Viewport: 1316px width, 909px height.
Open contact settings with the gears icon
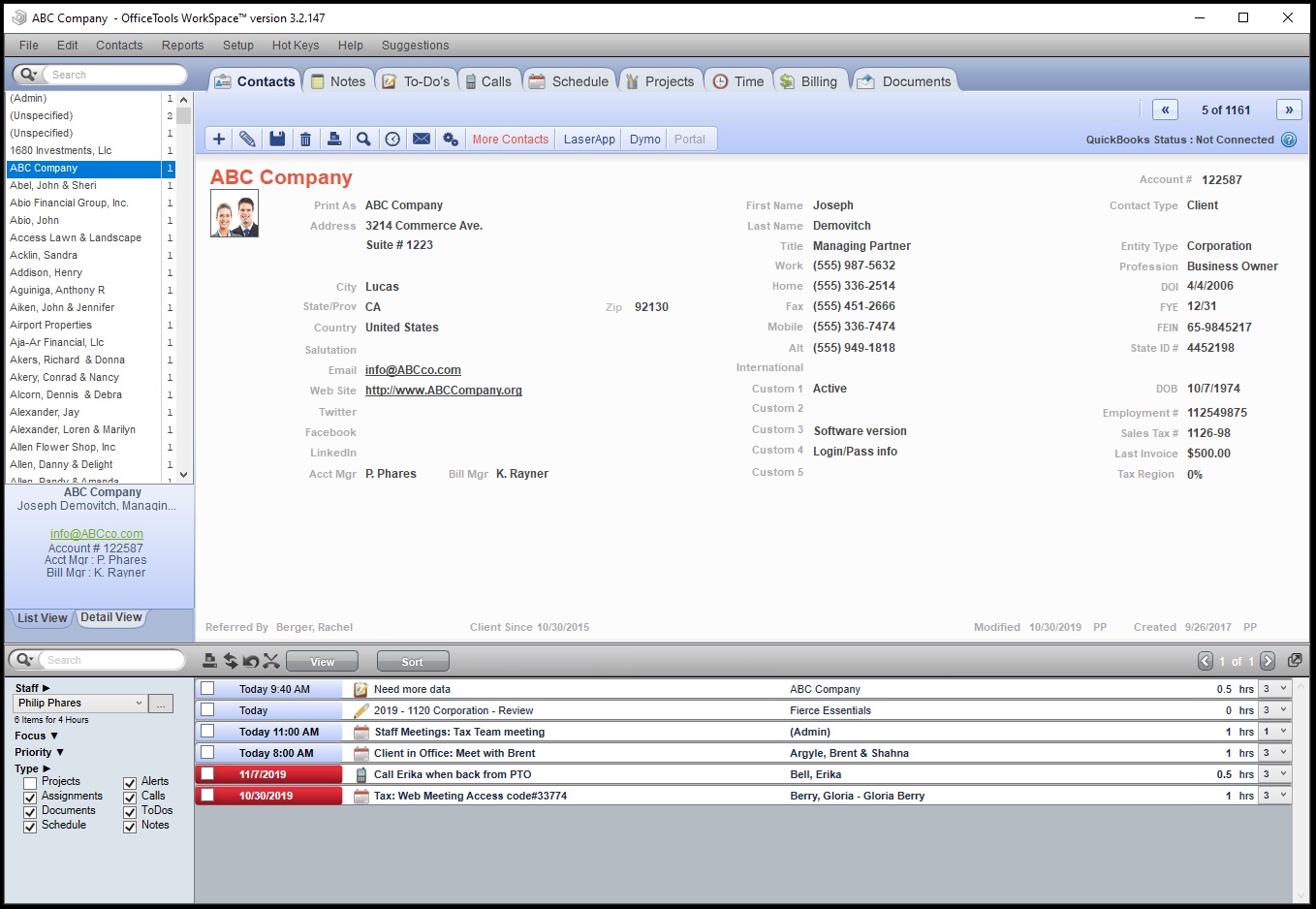pyautogui.click(x=451, y=140)
